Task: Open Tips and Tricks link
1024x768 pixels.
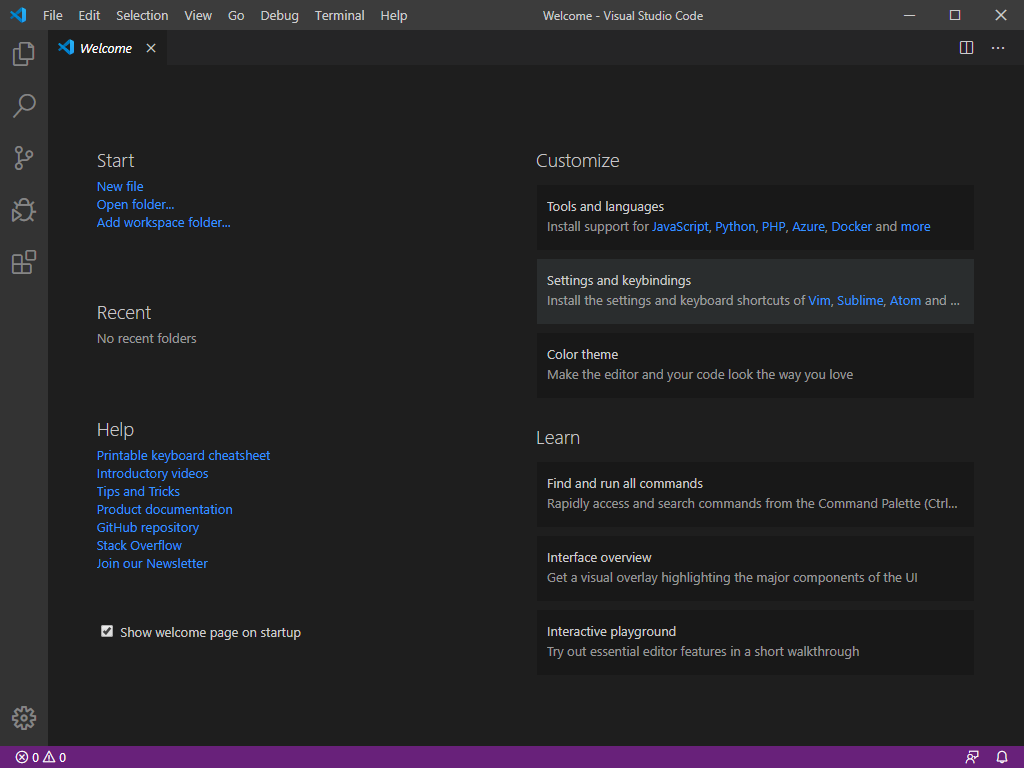Action: tap(138, 492)
